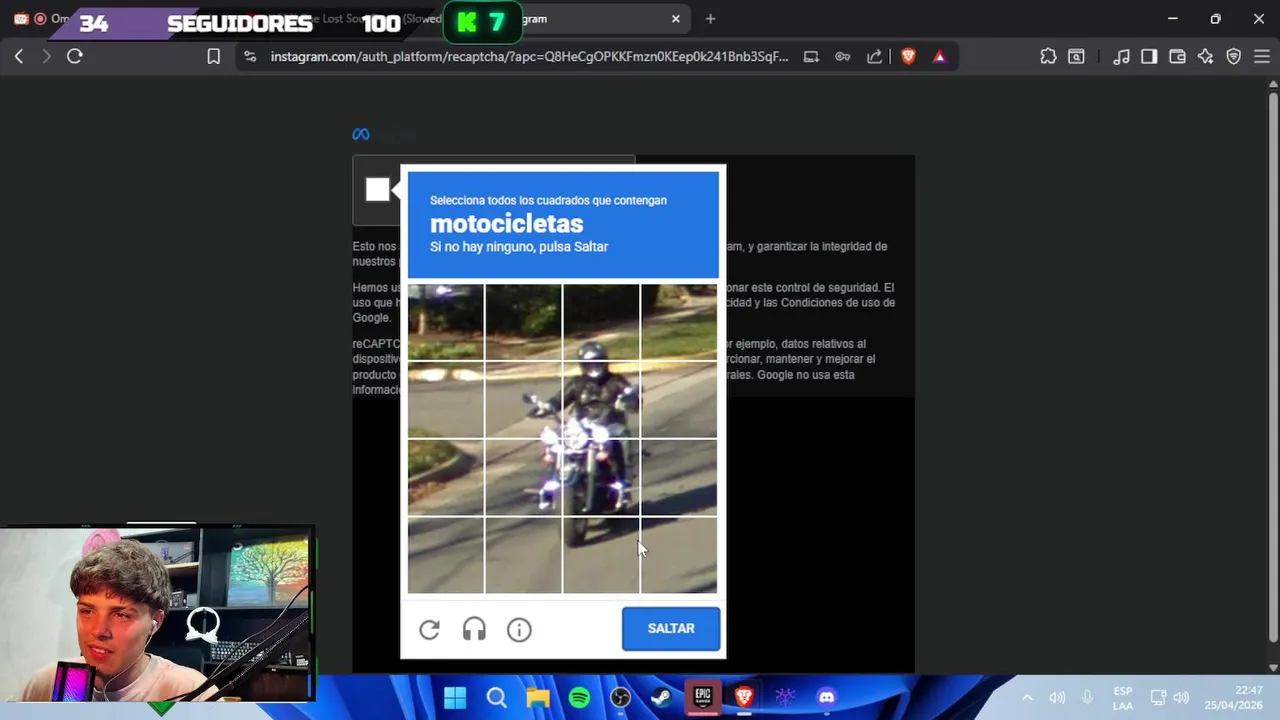Click the browser page vertical scrollbar
The height and width of the screenshot is (720, 1280).
tap(1273, 365)
